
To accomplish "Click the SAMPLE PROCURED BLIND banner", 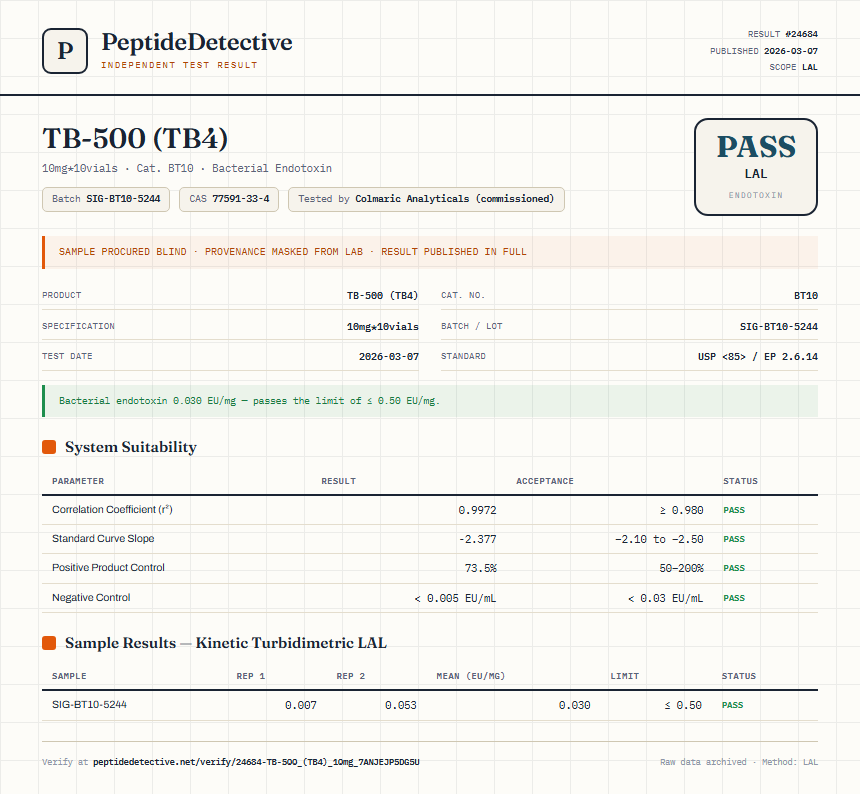I will [430, 252].
